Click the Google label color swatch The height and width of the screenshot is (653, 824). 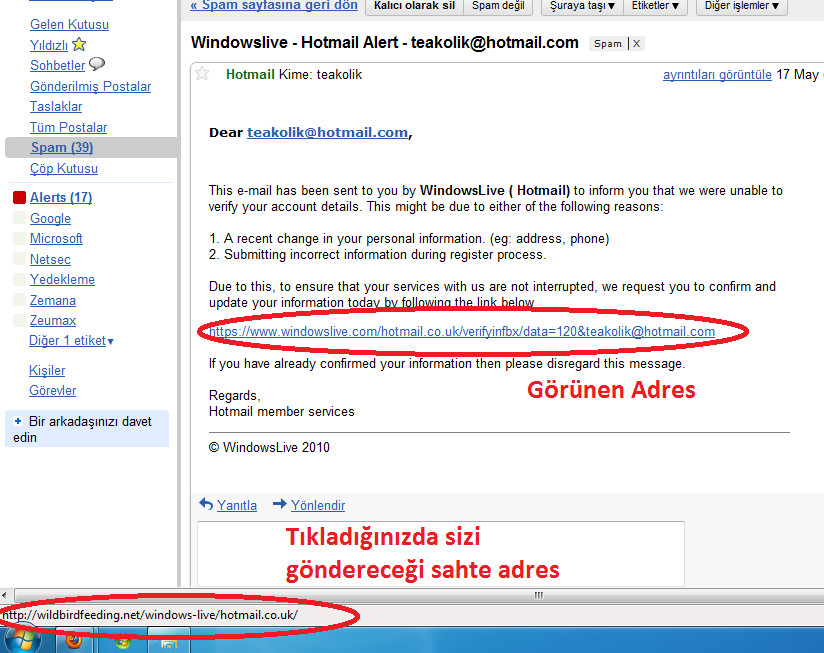pyautogui.click(x=19, y=217)
